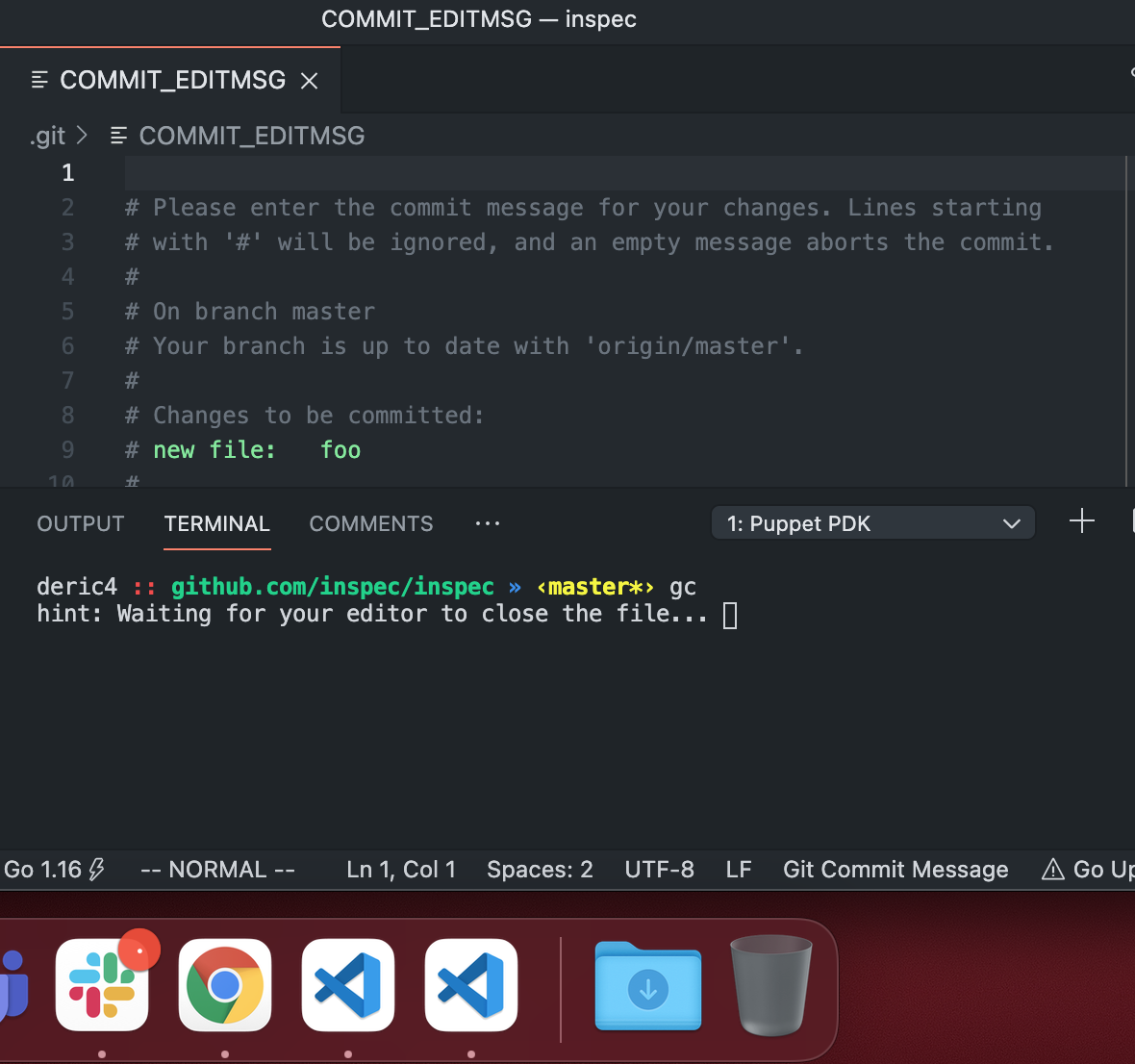Open the first Visual Studio Code Dock icon
This screenshot has width=1135, height=1064.
pos(347,985)
